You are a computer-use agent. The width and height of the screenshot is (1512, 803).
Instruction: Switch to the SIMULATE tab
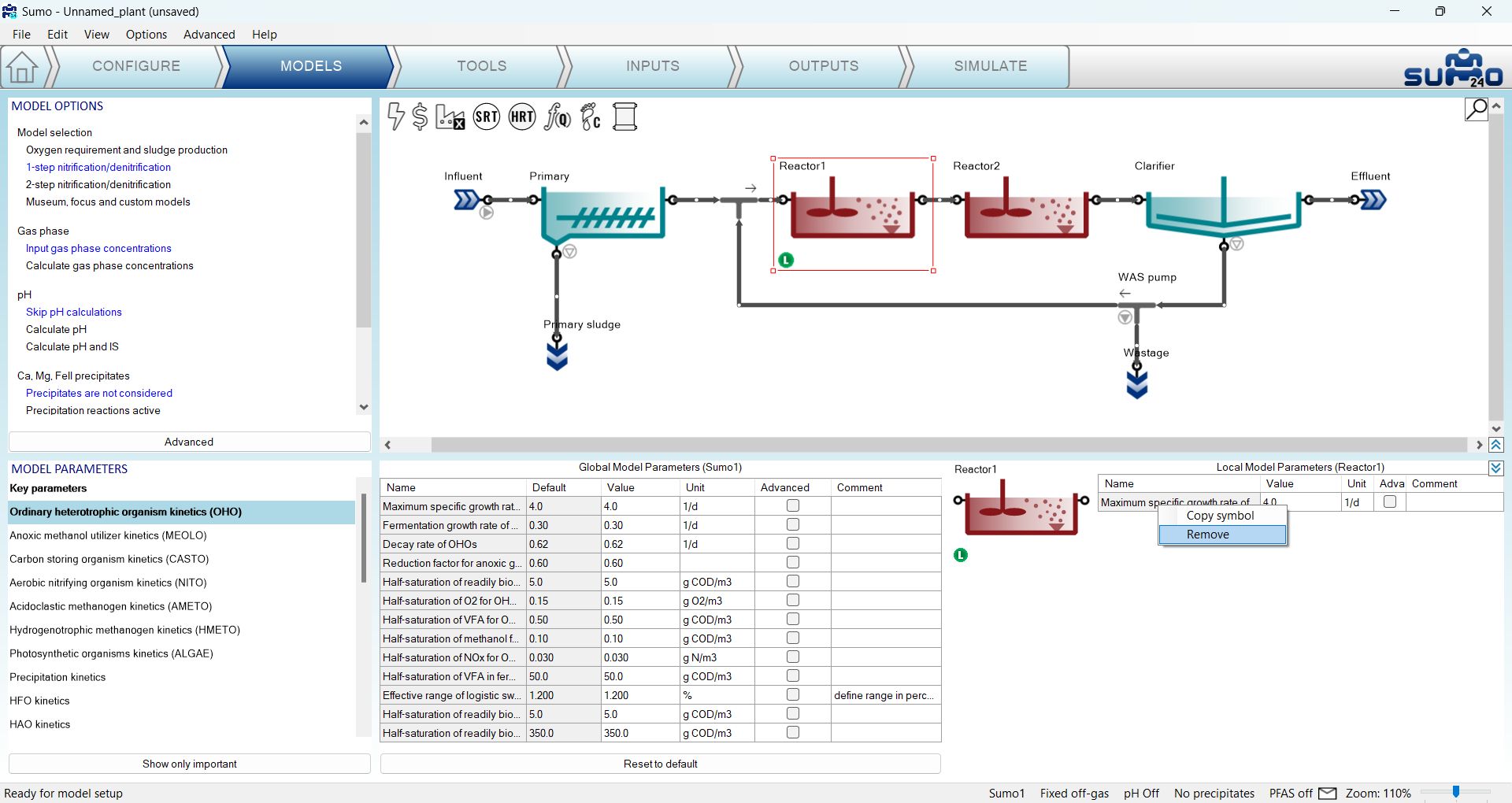tap(991, 66)
